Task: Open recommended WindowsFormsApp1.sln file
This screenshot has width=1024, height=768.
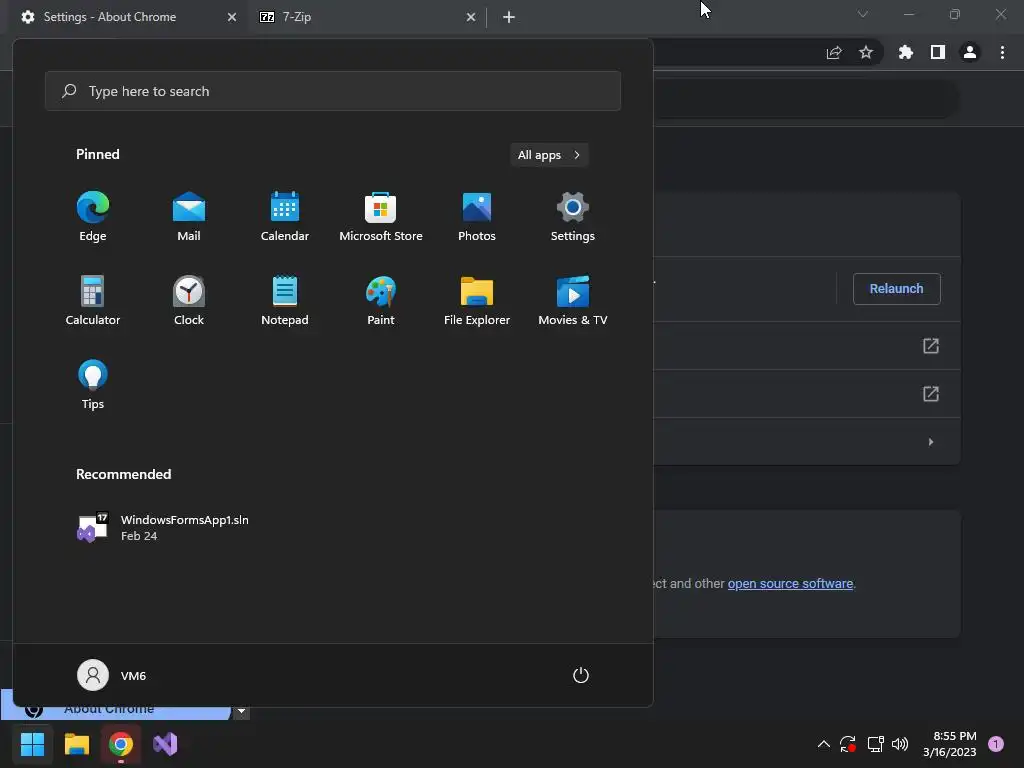Action: [163, 528]
